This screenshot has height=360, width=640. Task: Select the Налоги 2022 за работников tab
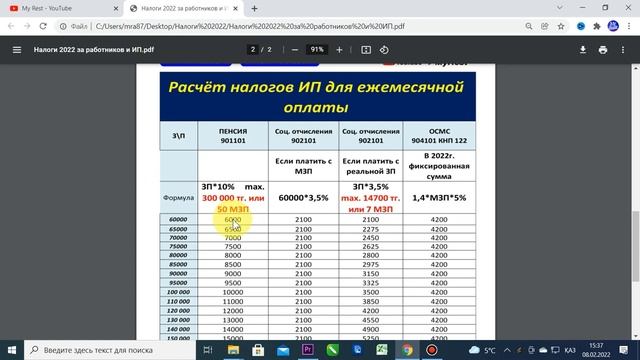[184, 8]
